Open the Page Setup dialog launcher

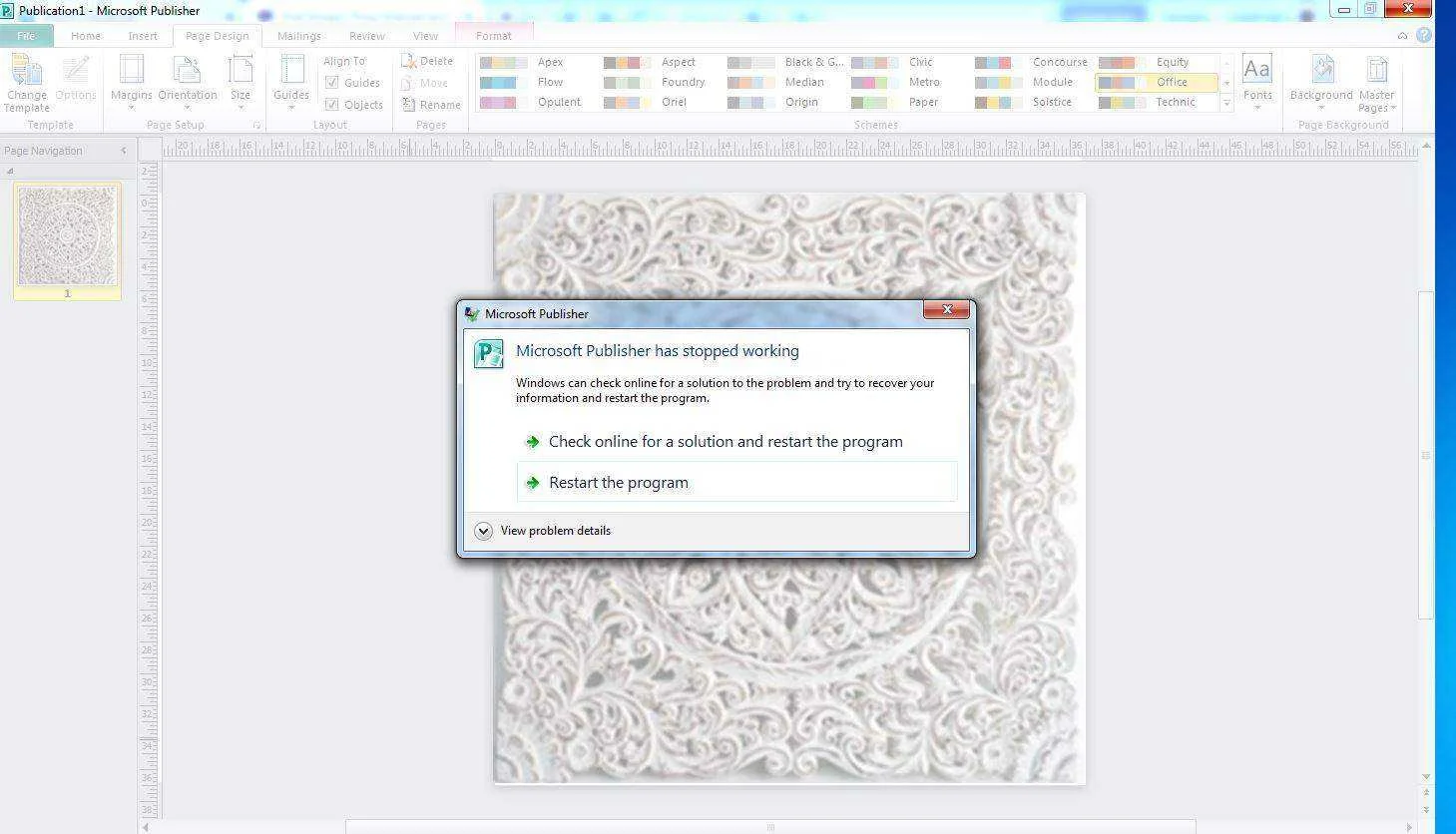(256, 126)
